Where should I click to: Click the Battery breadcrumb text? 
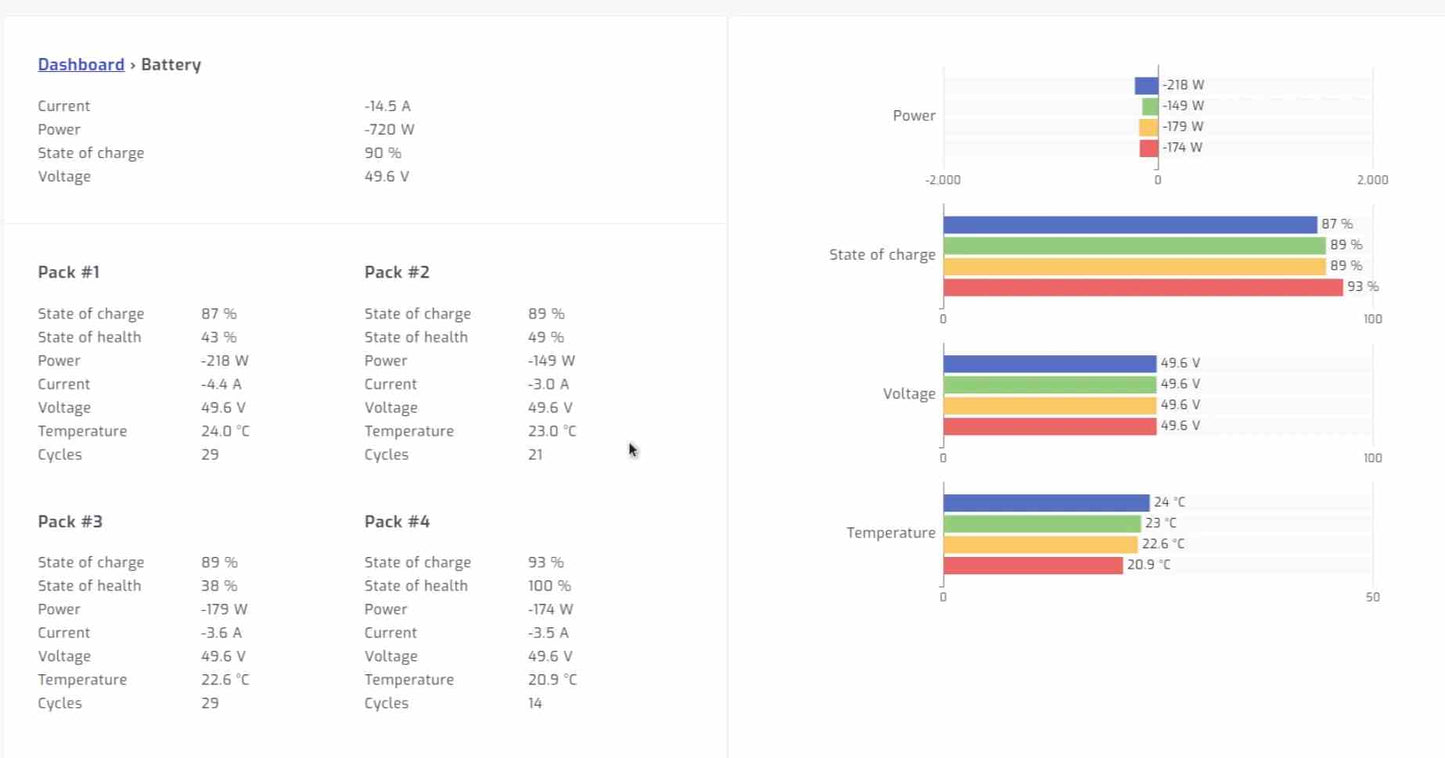[171, 65]
